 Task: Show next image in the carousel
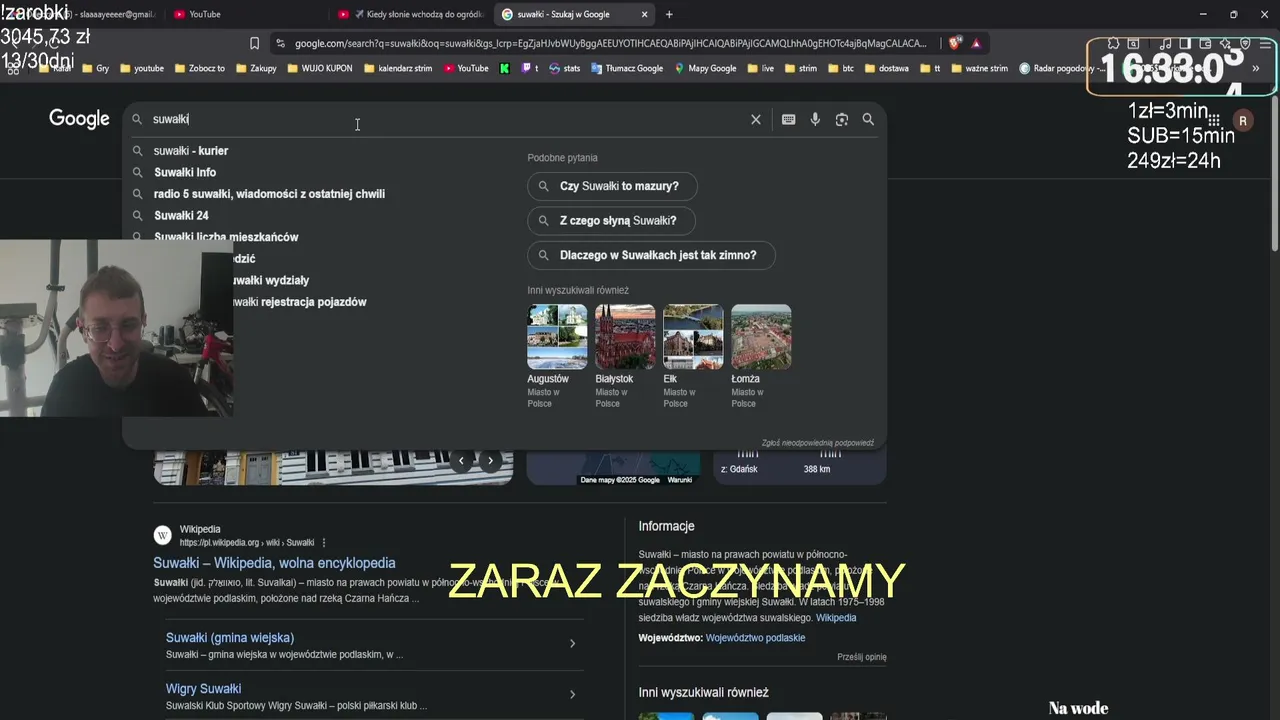[x=490, y=461]
